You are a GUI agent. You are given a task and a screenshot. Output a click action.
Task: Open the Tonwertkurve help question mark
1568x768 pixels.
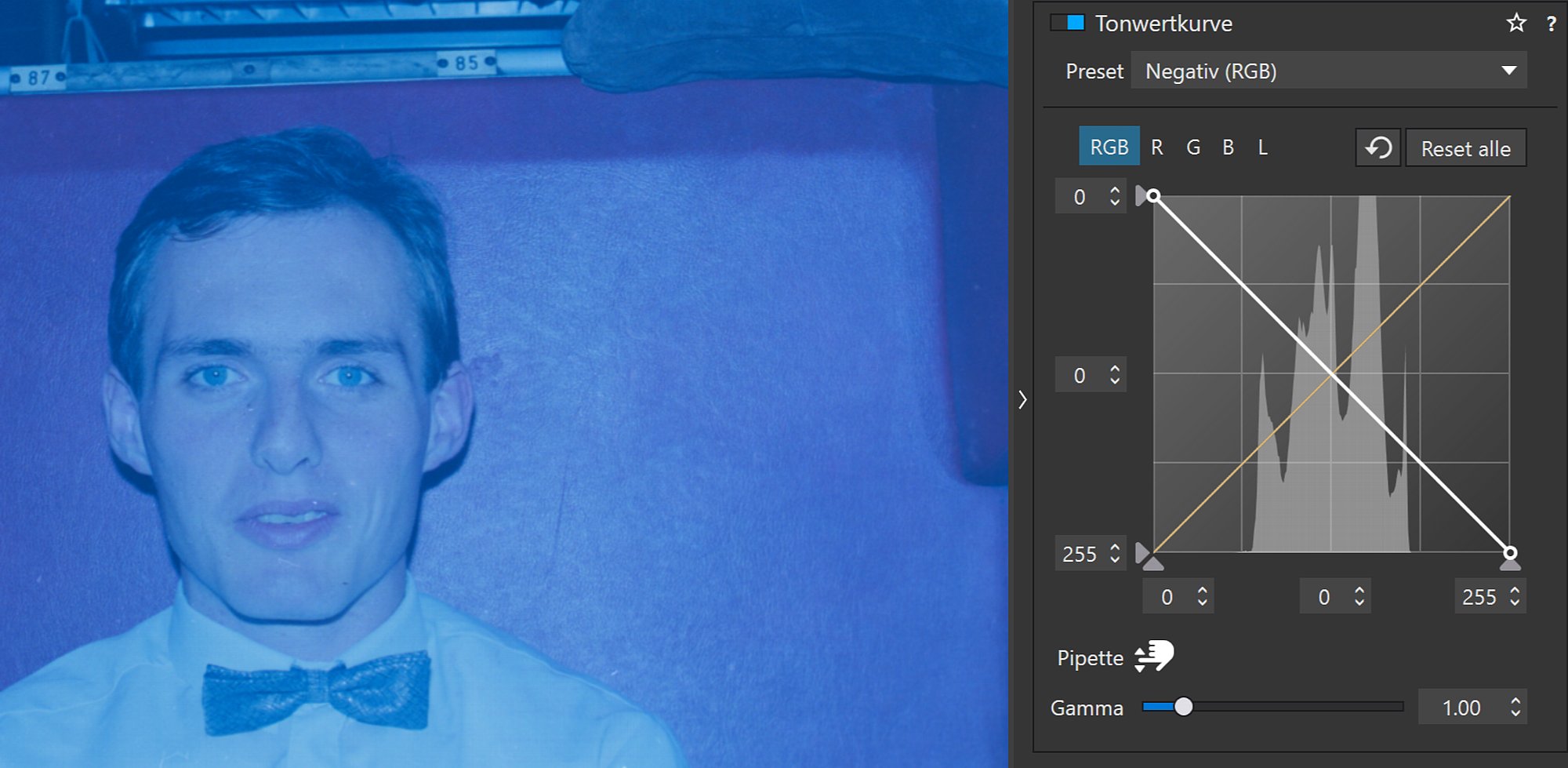1551,24
